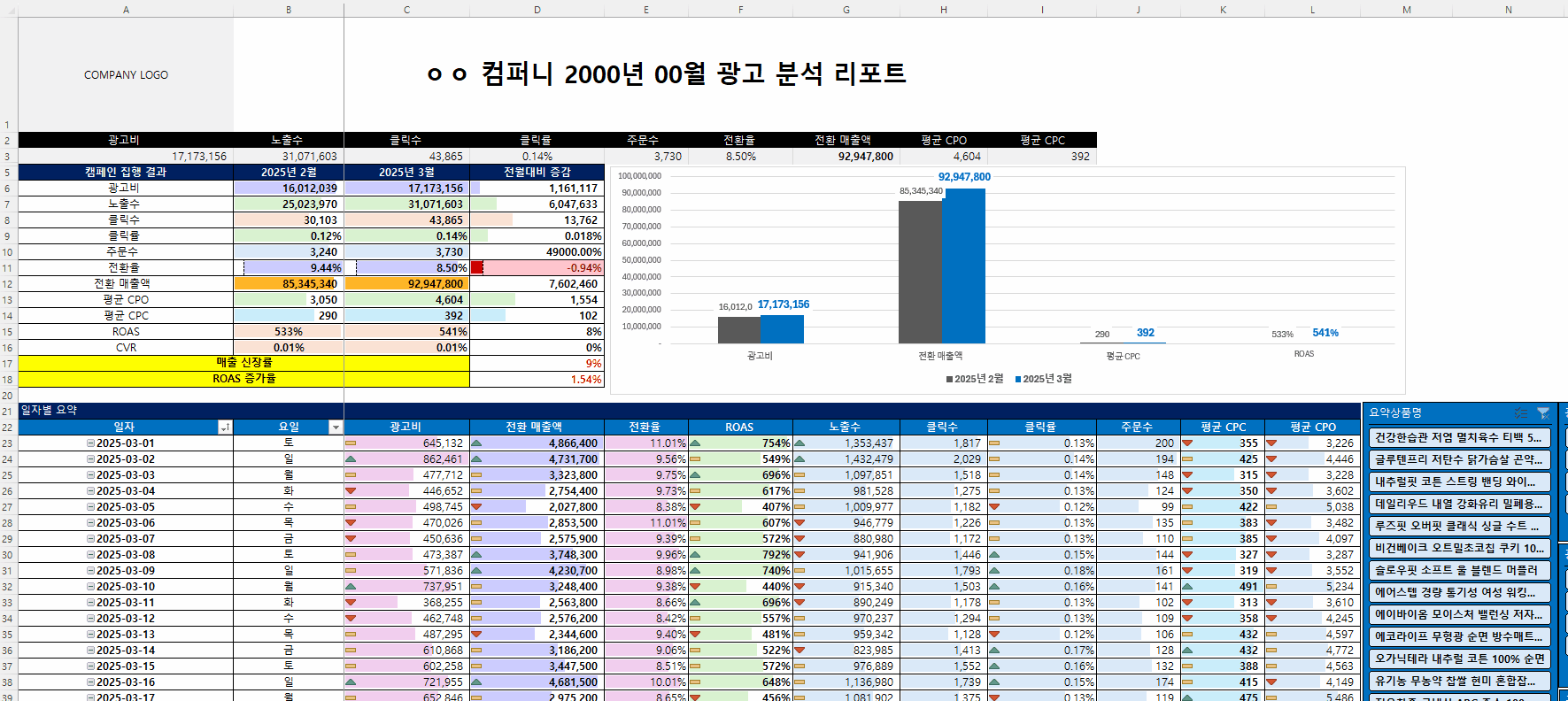1568x701 pixels.
Task: Click the 2025년 2월 column header cell
Action: click(289, 173)
